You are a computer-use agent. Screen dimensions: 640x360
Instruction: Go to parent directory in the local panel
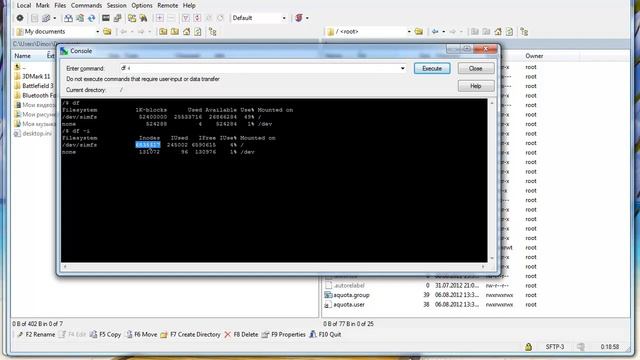pyautogui.click(x=163, y=31)
